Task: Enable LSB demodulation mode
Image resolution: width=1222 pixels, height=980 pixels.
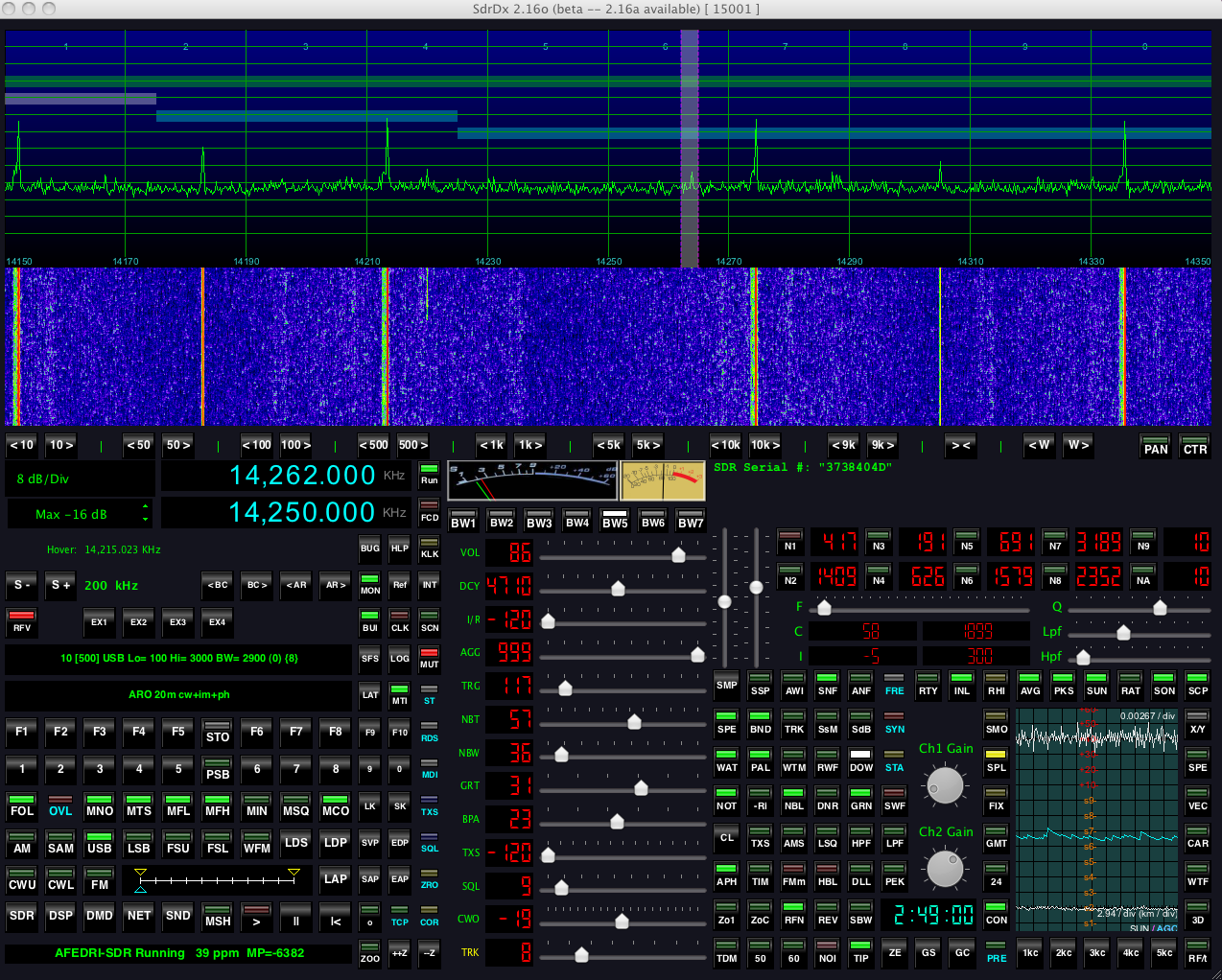Action: point(139,843)
